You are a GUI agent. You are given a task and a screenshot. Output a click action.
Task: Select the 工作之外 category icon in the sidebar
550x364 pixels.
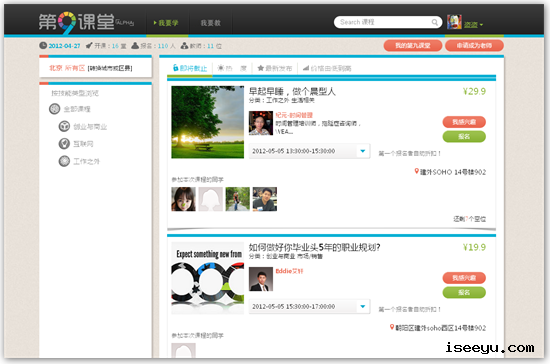point(64,161)
